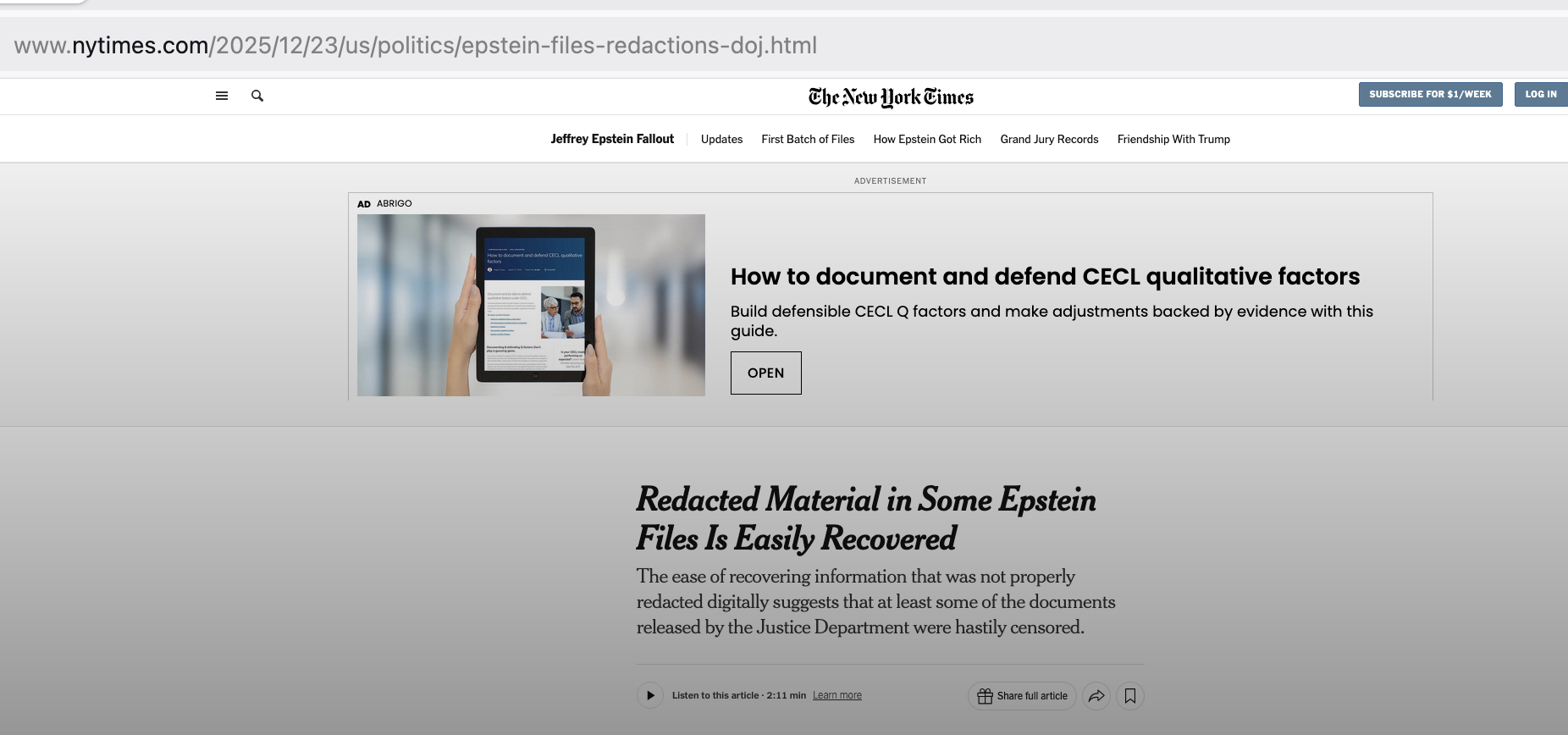Image resolution: width=1568 pixels, height=735 pixels.
Task: Click the share arrow icon
Action: tap(1096, 696)
